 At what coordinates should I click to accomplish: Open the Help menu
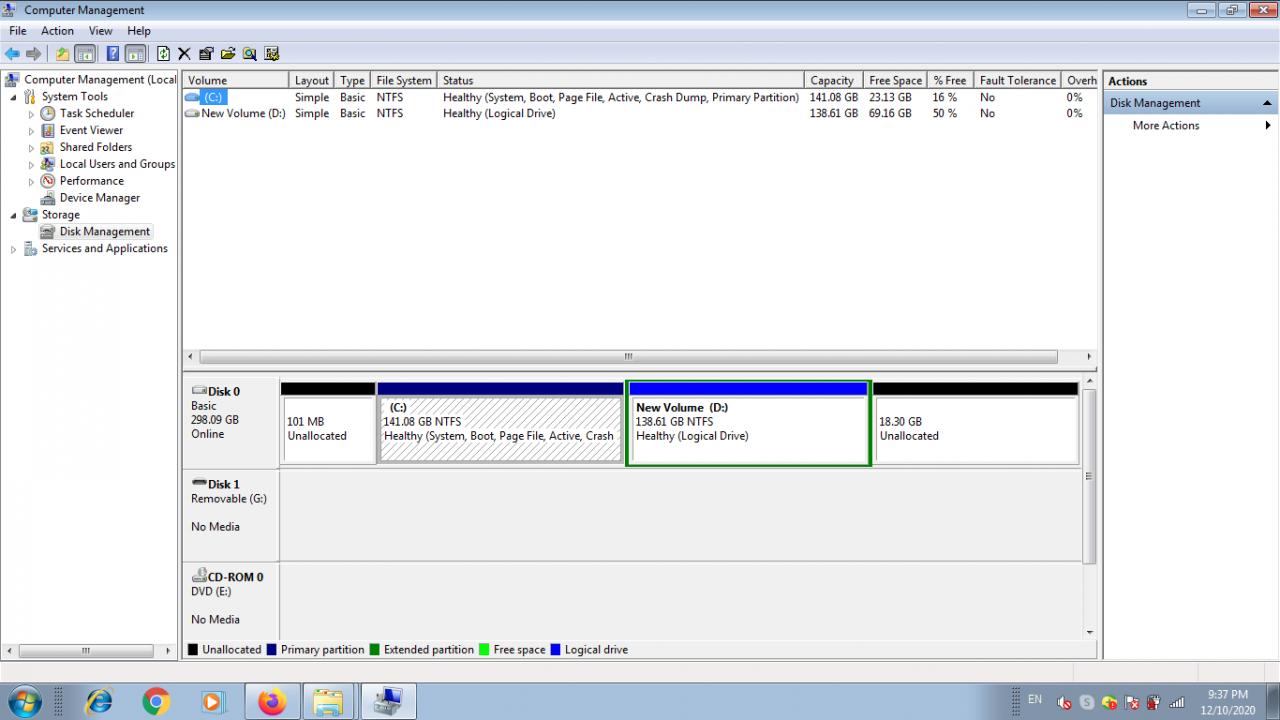click(x=139, y=31)
